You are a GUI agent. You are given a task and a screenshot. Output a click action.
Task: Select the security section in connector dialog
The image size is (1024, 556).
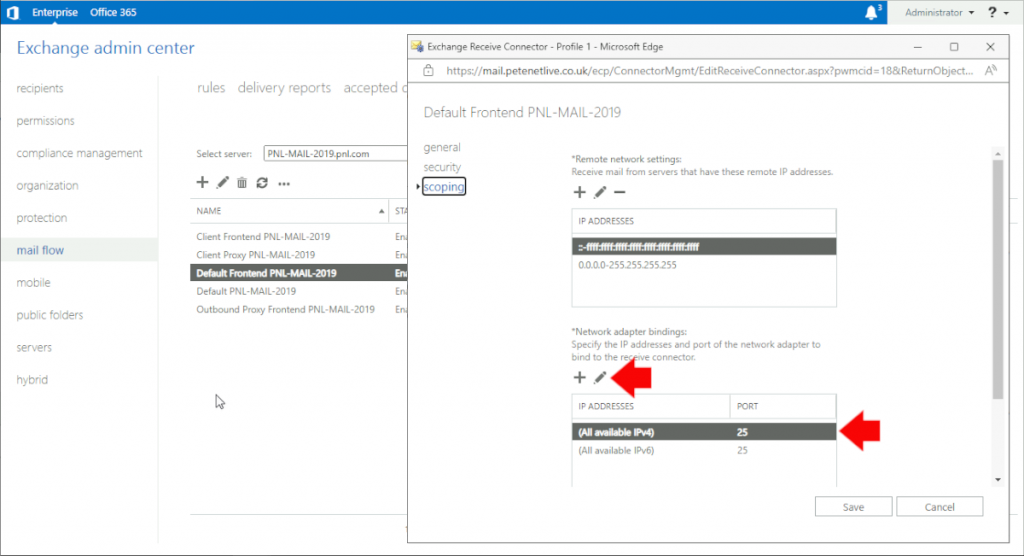442,167
